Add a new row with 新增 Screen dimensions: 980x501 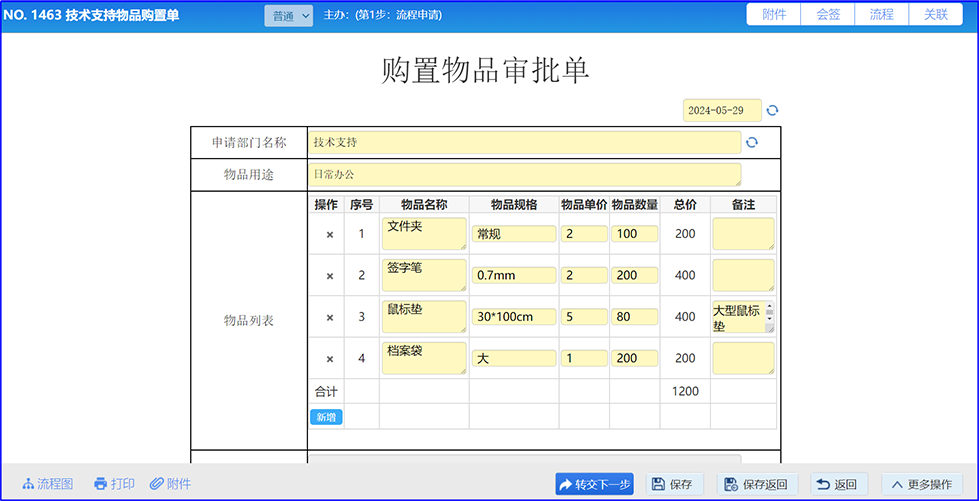click(326, 417)
